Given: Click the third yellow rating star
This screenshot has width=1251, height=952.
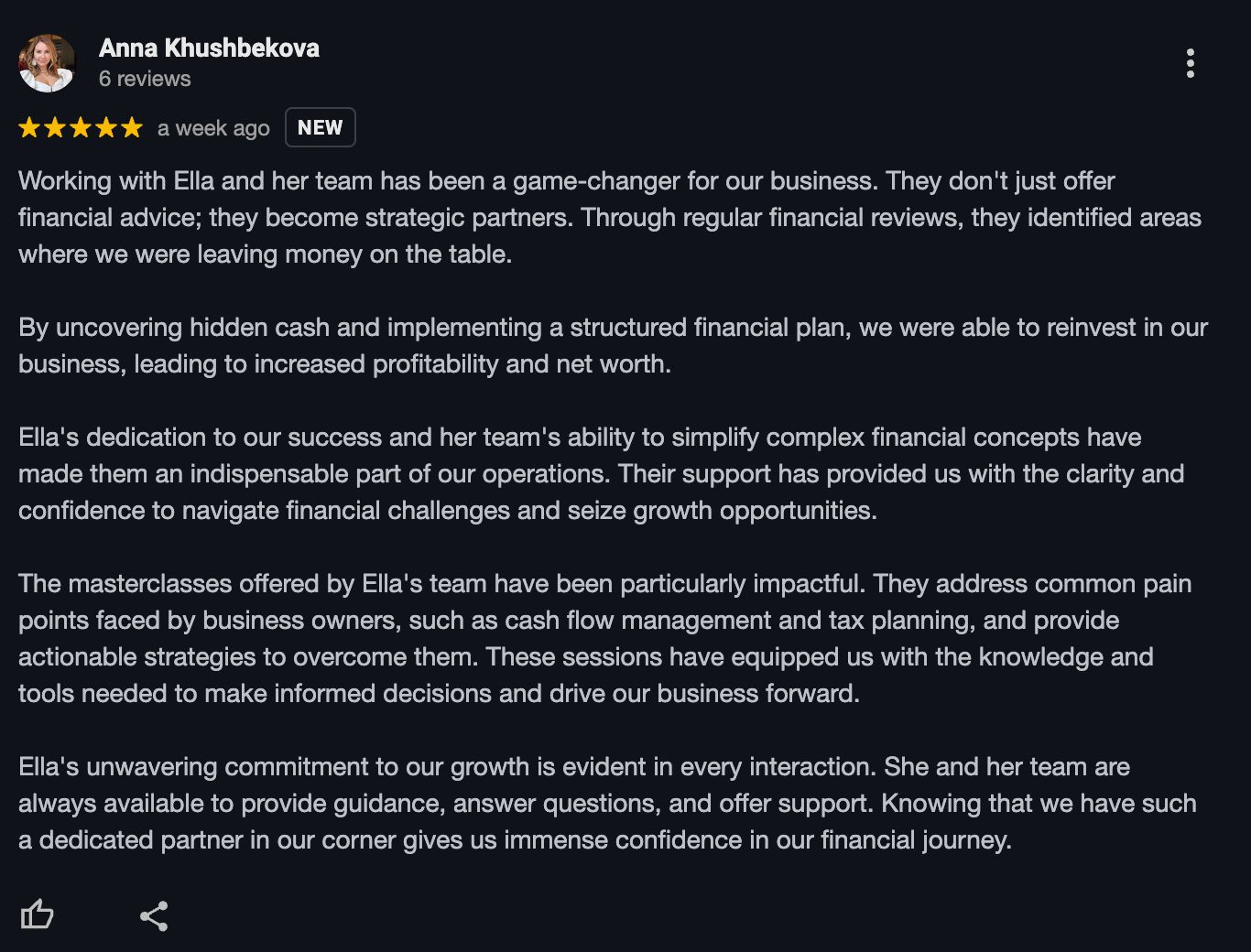Looking at the screenshot, I should [81, 127].
